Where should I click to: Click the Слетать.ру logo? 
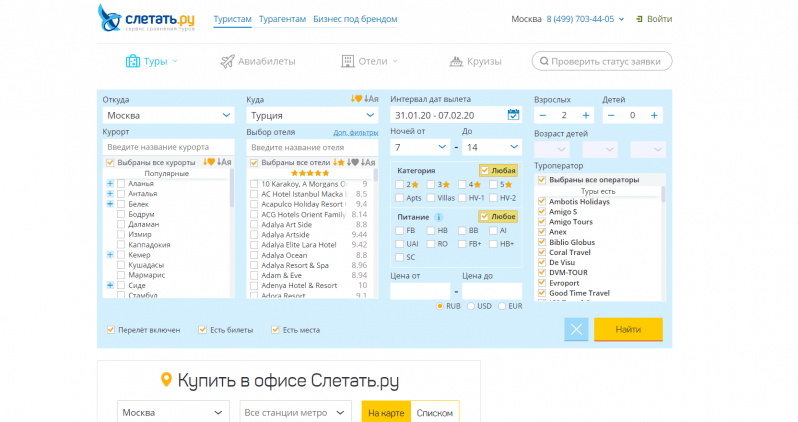point(146,18)
